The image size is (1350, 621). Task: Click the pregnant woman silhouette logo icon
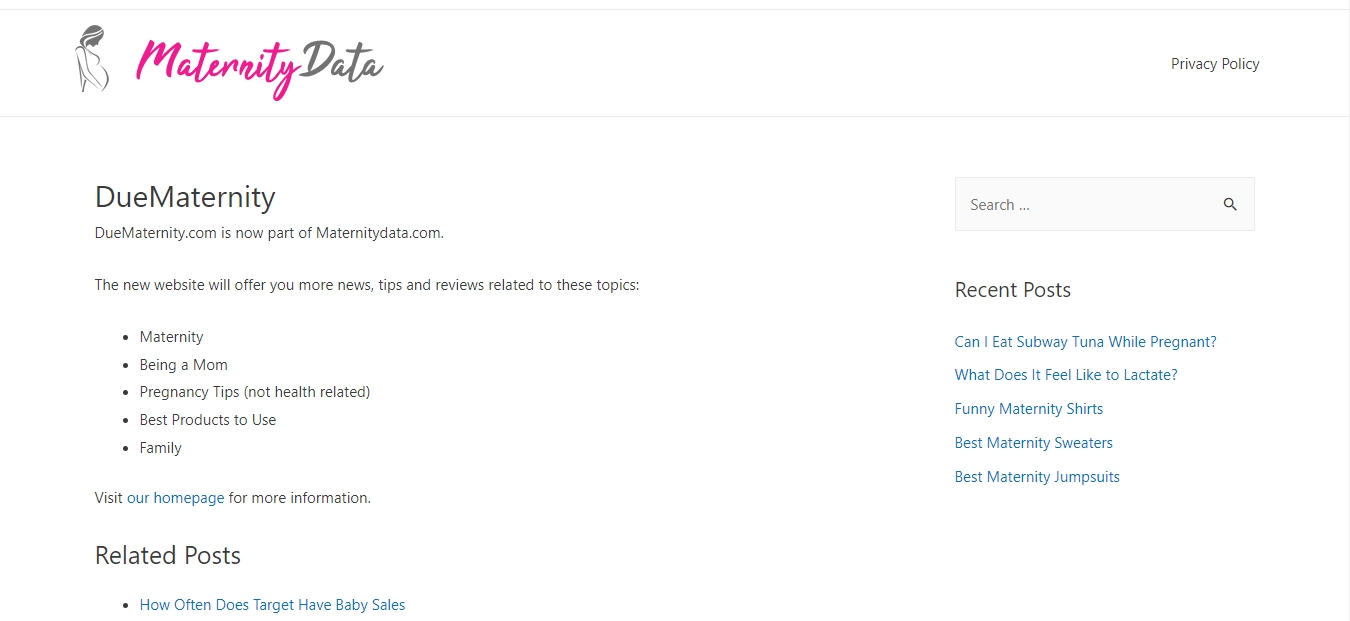(92, 59)
